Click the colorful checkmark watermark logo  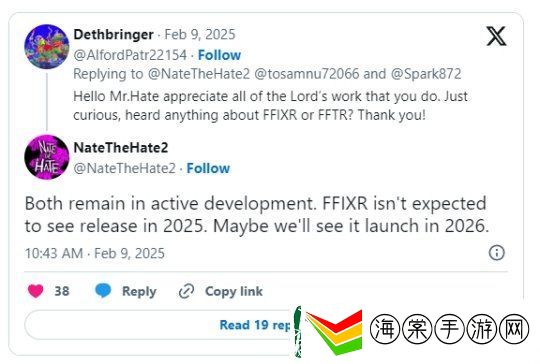point(333,332)
